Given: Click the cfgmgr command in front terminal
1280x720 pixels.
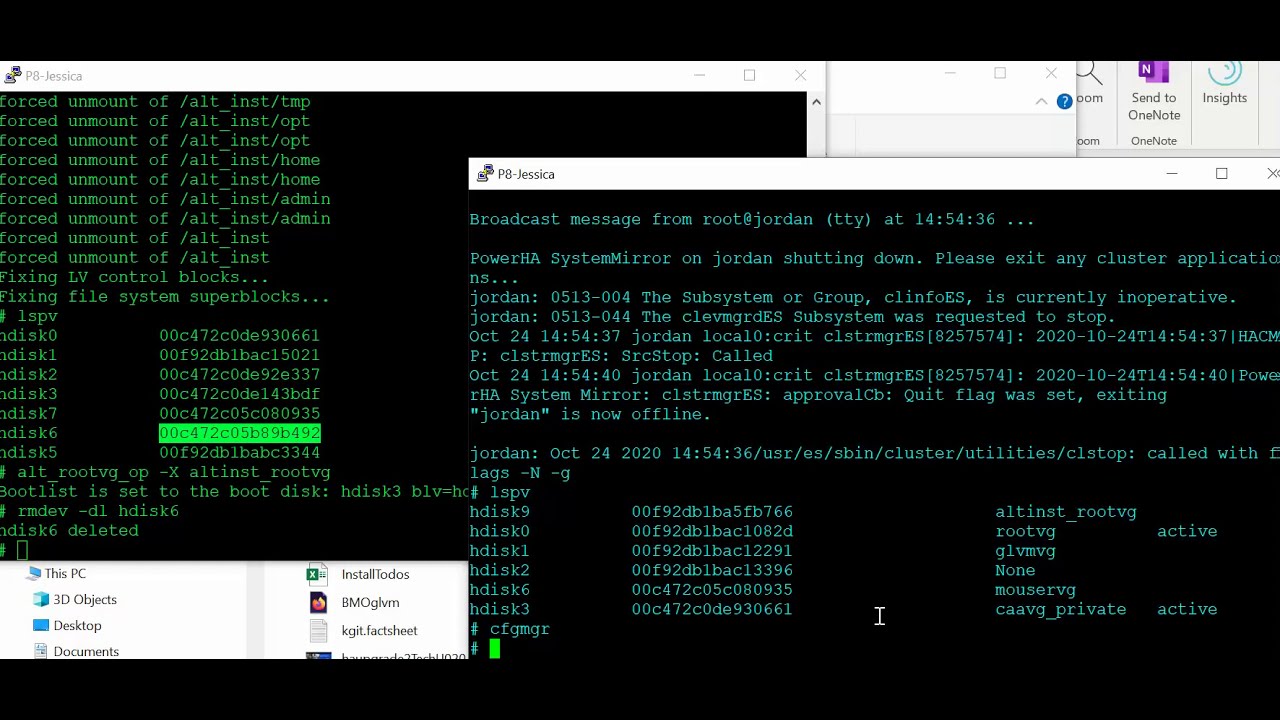Looking at the screenshot, I should [x=520, y=629].
